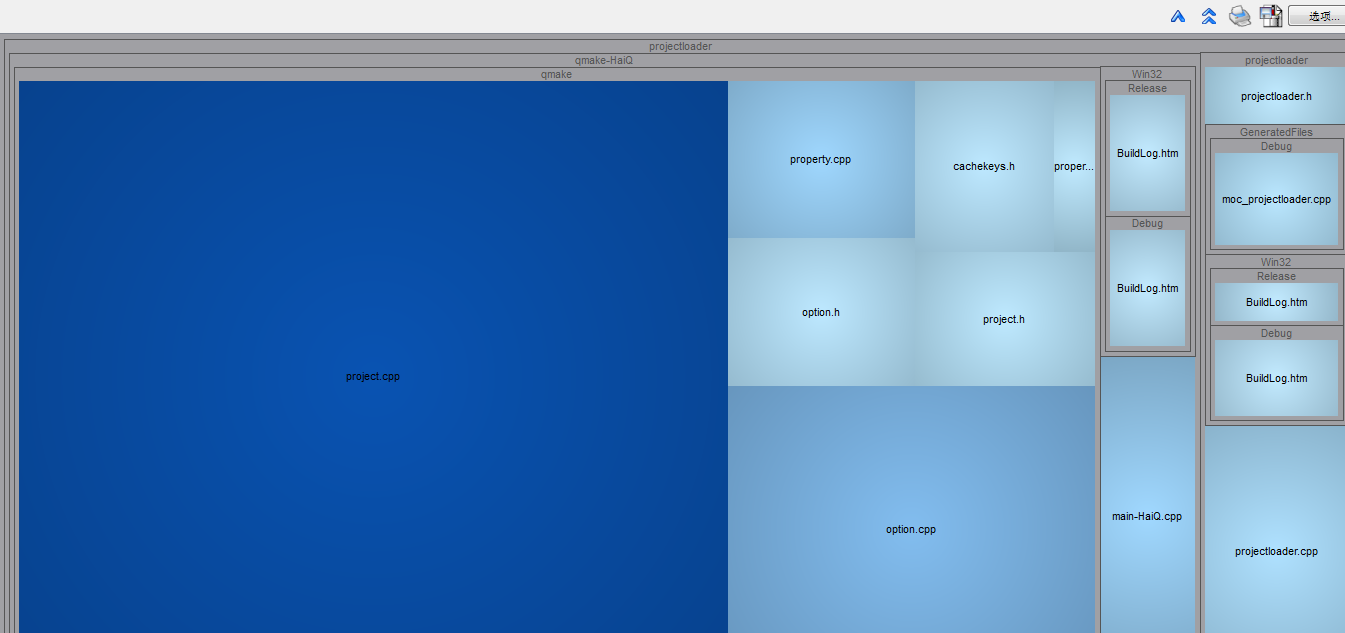The width and height of the screenshot is (1345, 633).
Task: Click the right-side projectloader subfolder header
Action: click(x=1276, y=60)
